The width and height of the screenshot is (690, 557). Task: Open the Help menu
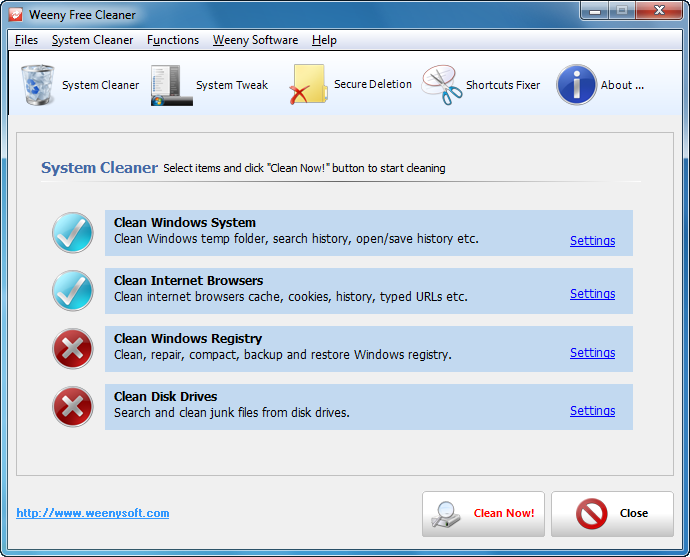coord(324,40)
